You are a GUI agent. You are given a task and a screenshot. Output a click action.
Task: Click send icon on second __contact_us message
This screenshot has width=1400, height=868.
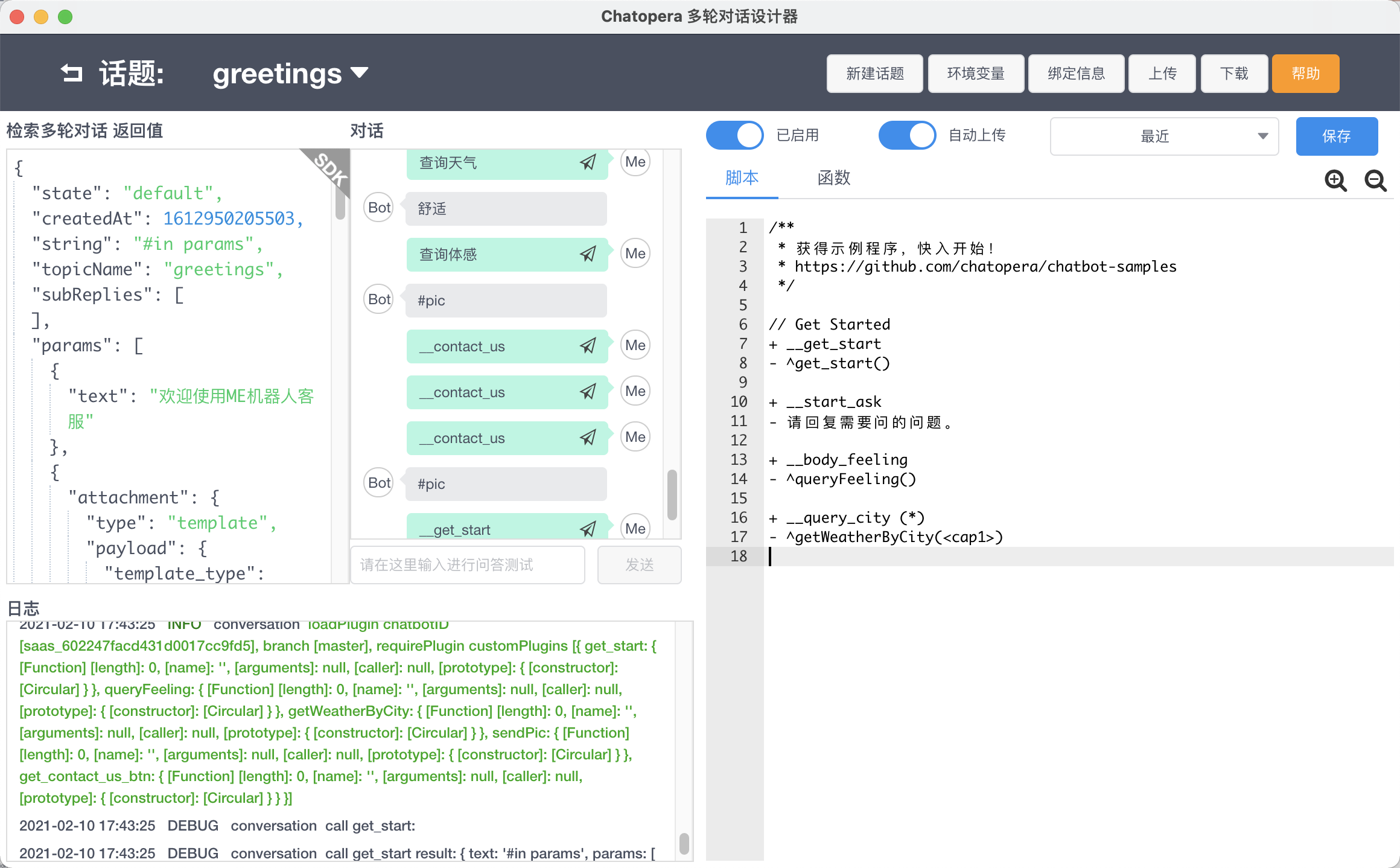(x=588, y=392)
